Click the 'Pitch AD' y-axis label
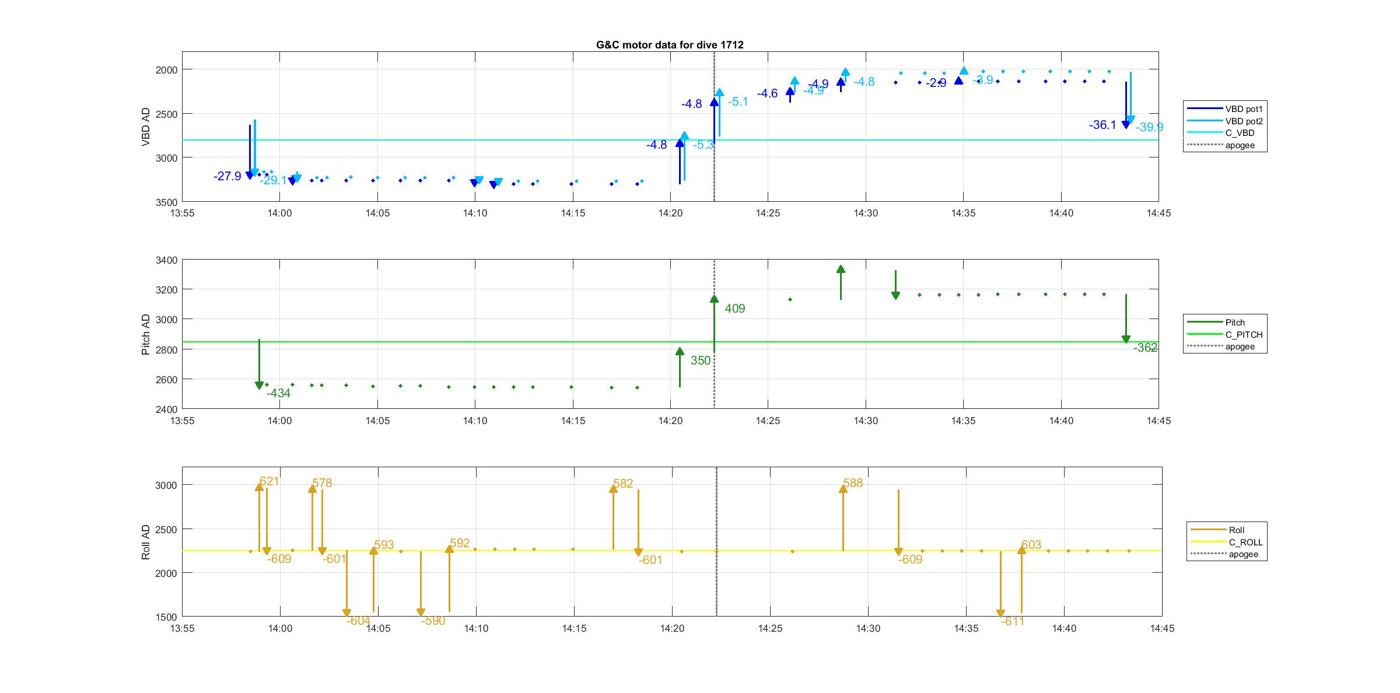Screen dimensions: 1400x693 pos(146,335)
